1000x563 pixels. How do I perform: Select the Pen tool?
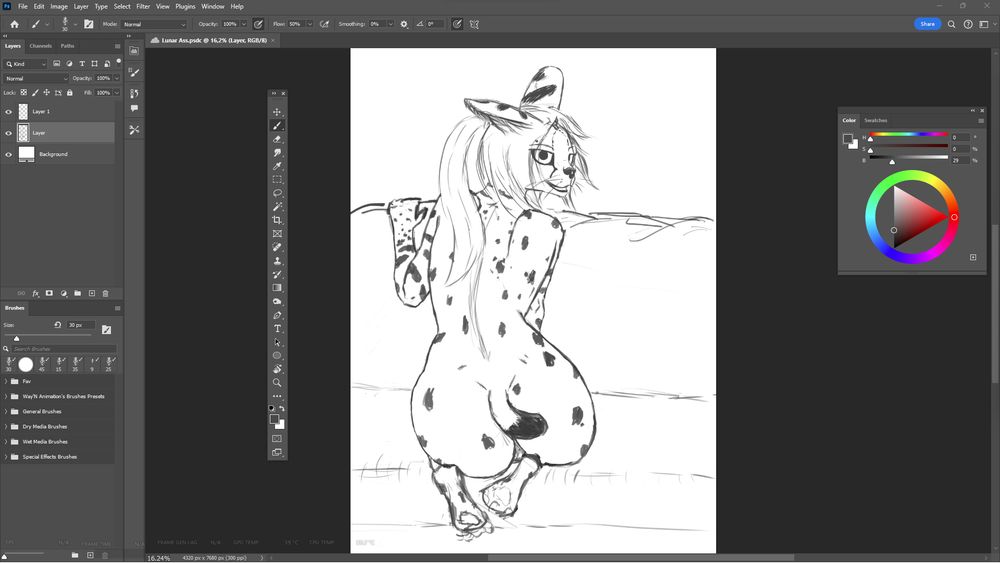coord(277,315)
